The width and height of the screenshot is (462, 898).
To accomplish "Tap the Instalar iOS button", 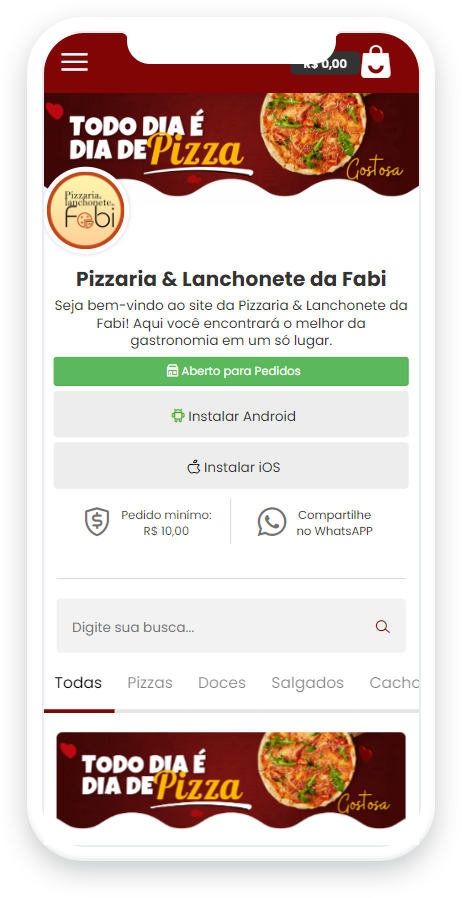I will (x=231, y=466).
